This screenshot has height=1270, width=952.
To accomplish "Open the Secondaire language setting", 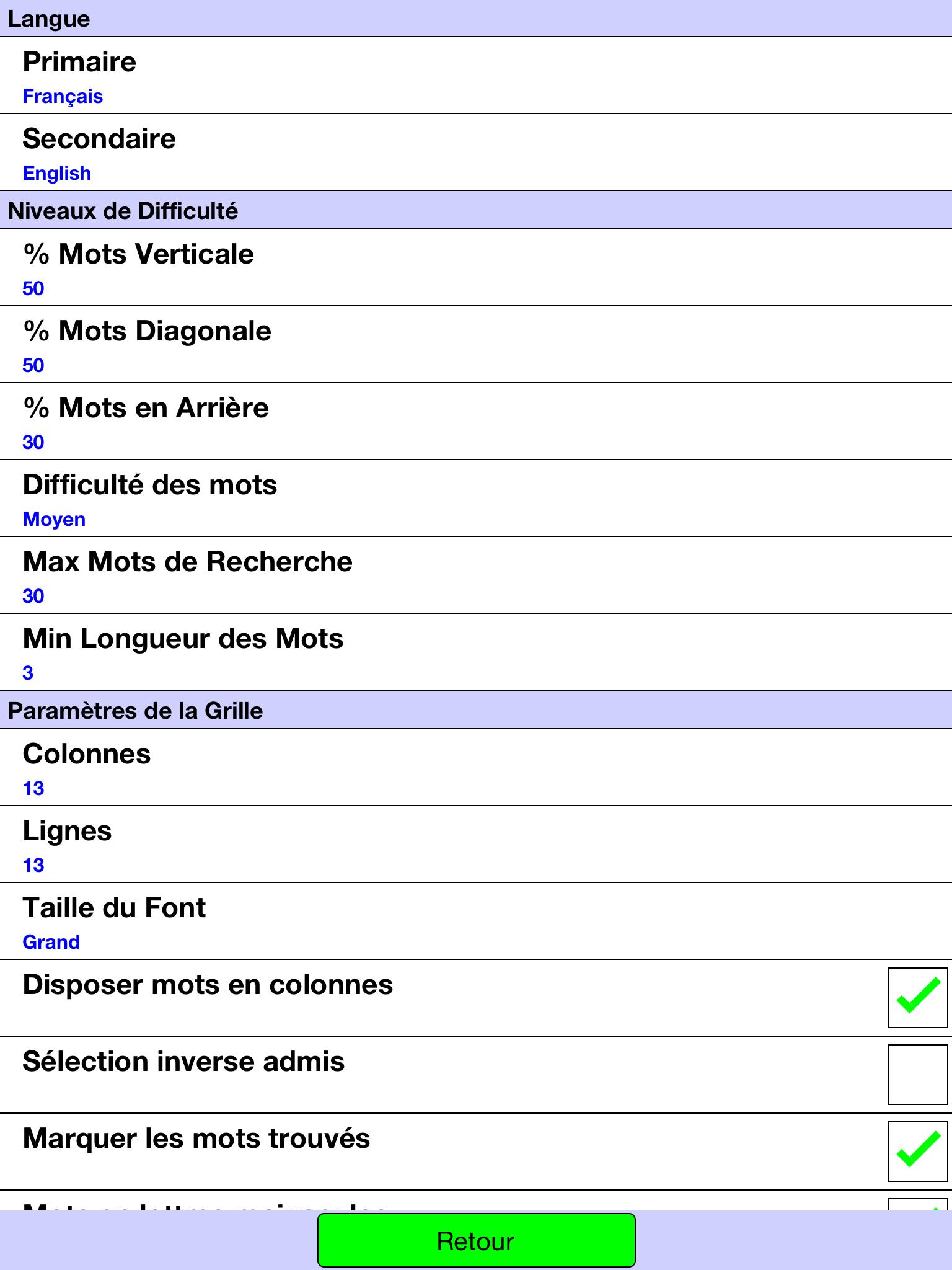I will click(x=476, y=153).
